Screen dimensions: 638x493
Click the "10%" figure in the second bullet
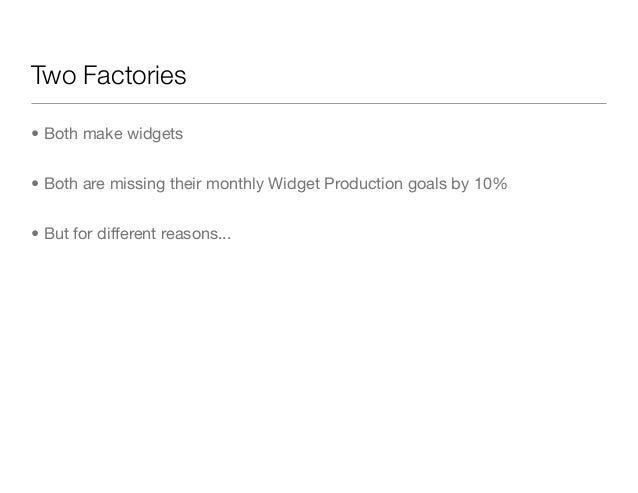(x=490, y=184)
